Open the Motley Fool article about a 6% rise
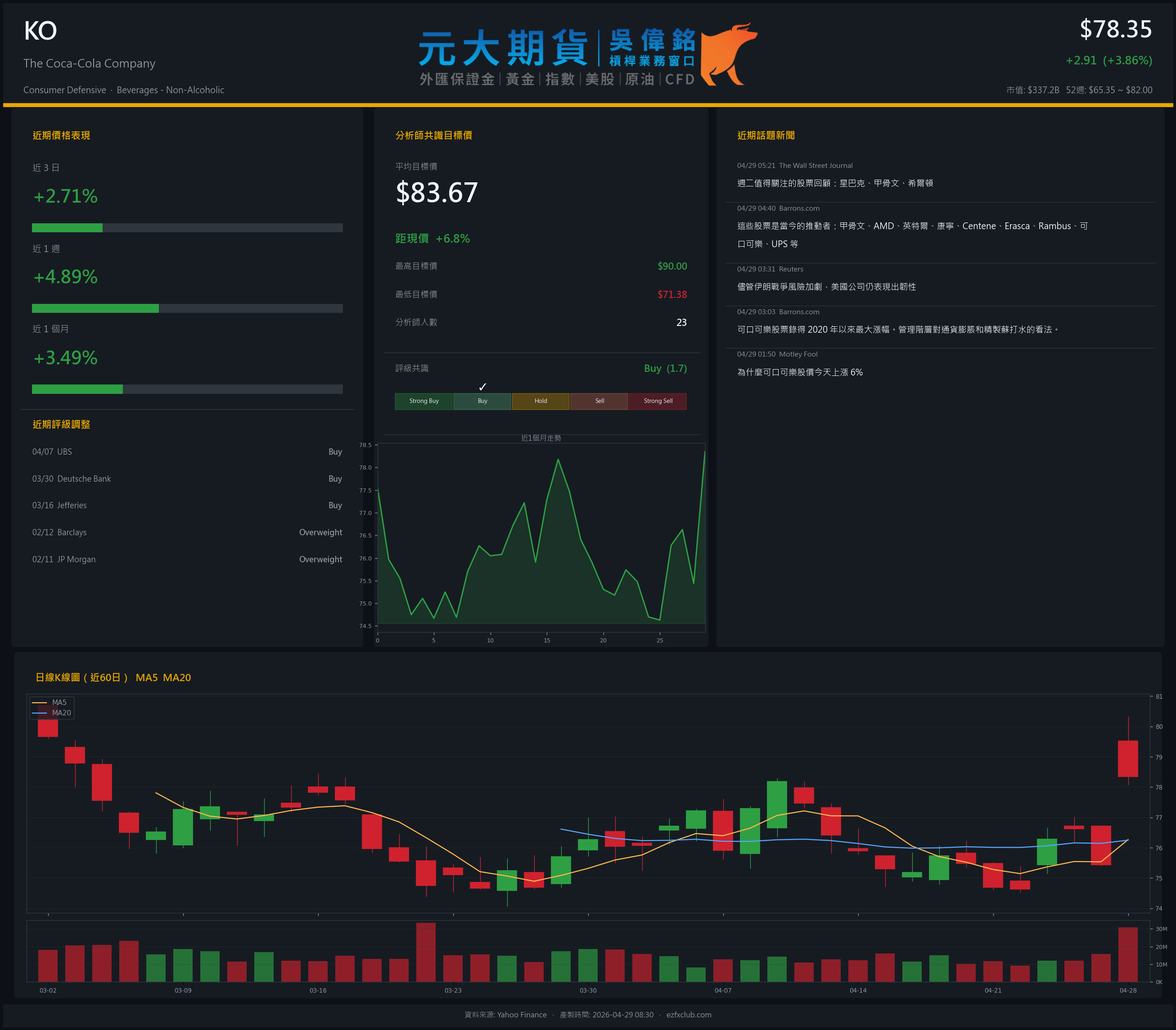This screenshot has height=1030, width=1176. (x=799, y=372)
